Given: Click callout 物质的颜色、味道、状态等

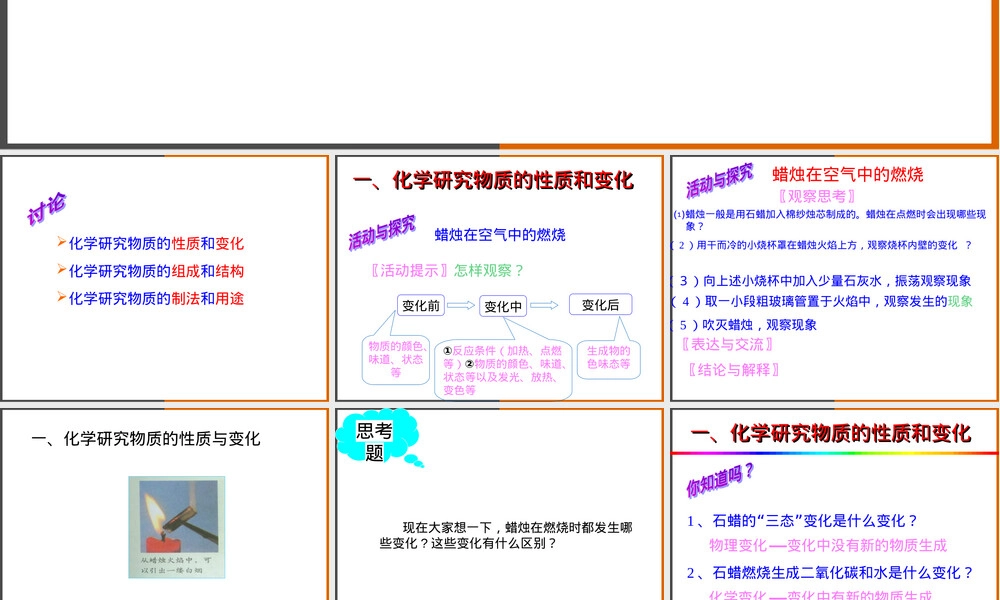Looking at the screenshot, I should pos(396,359).
